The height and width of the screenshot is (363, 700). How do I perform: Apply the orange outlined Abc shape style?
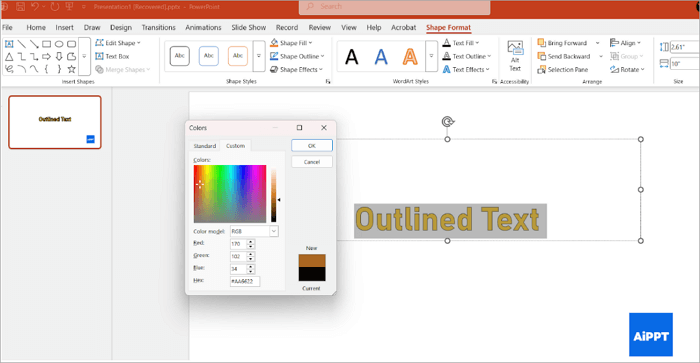coord(238,56)
